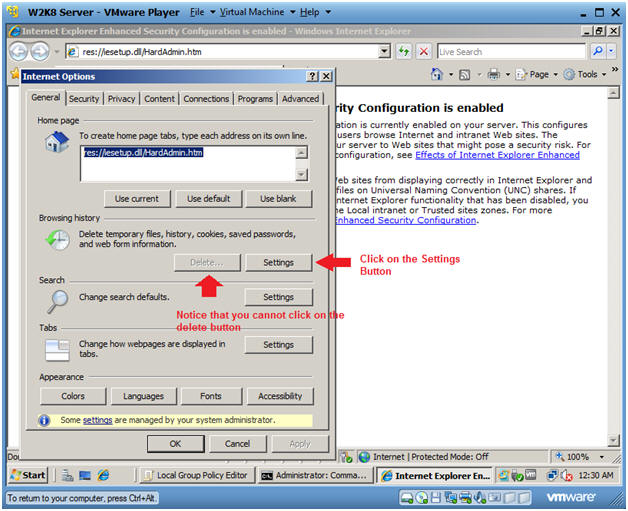628x511 pixels.
Task: Select the General tab
Action: pos(46,98)
